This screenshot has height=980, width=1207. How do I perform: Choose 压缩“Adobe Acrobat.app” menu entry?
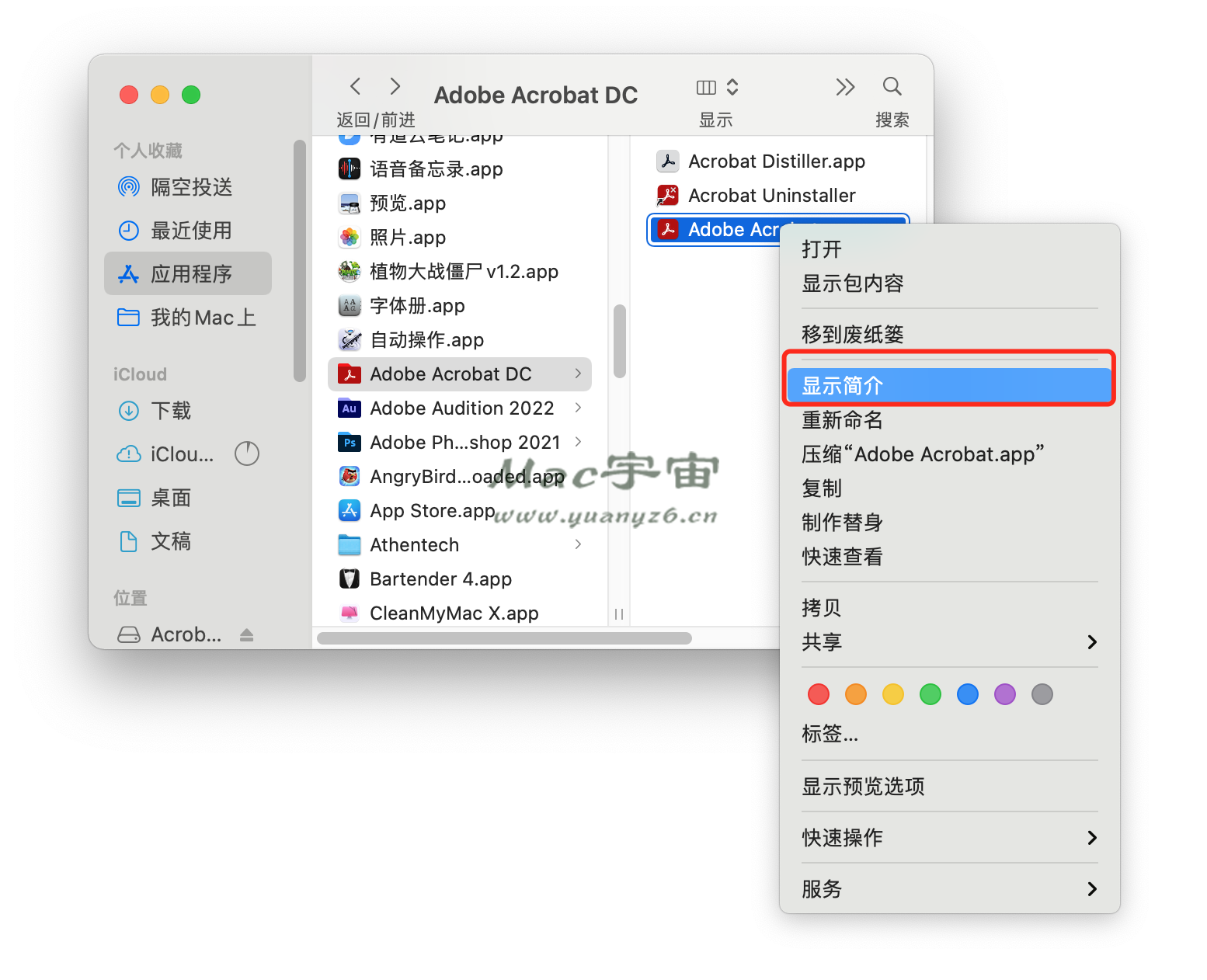(950, 454)
